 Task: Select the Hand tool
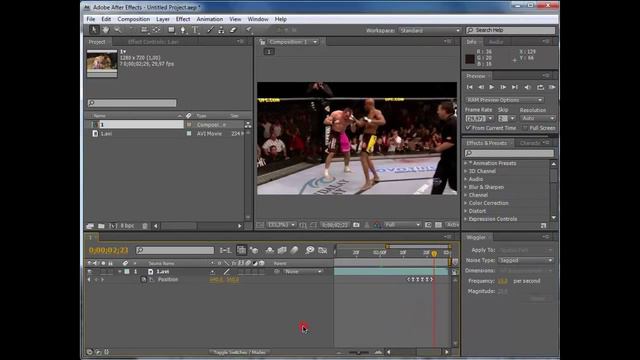(106, 30)
